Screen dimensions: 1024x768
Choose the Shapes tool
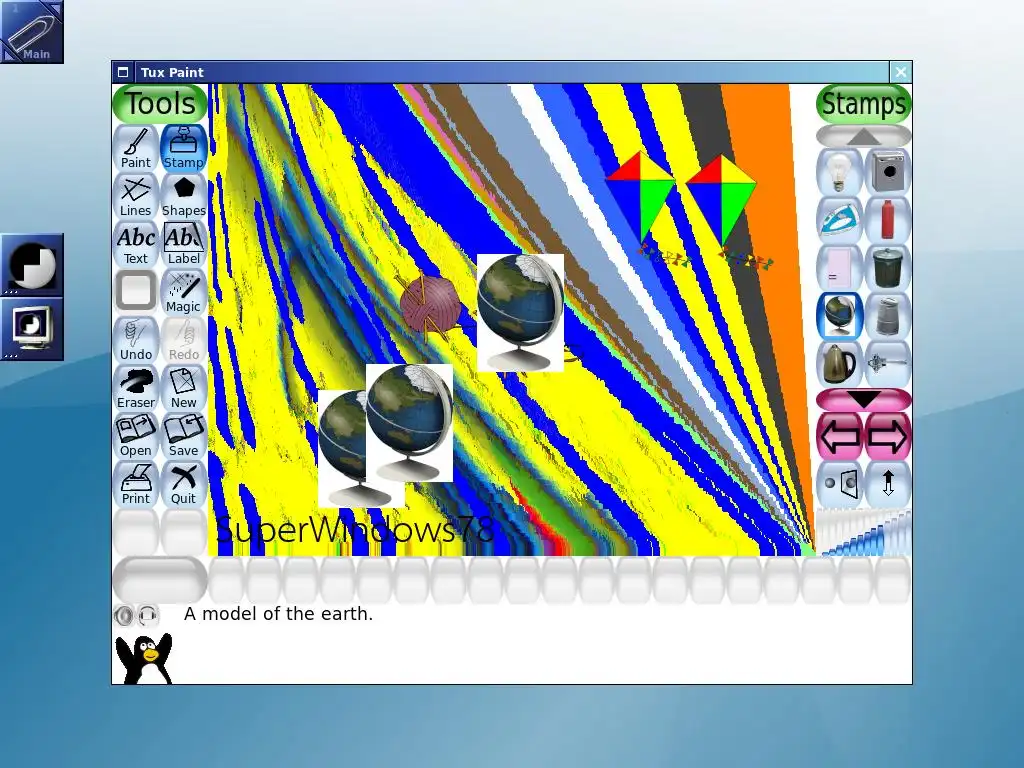184,196
